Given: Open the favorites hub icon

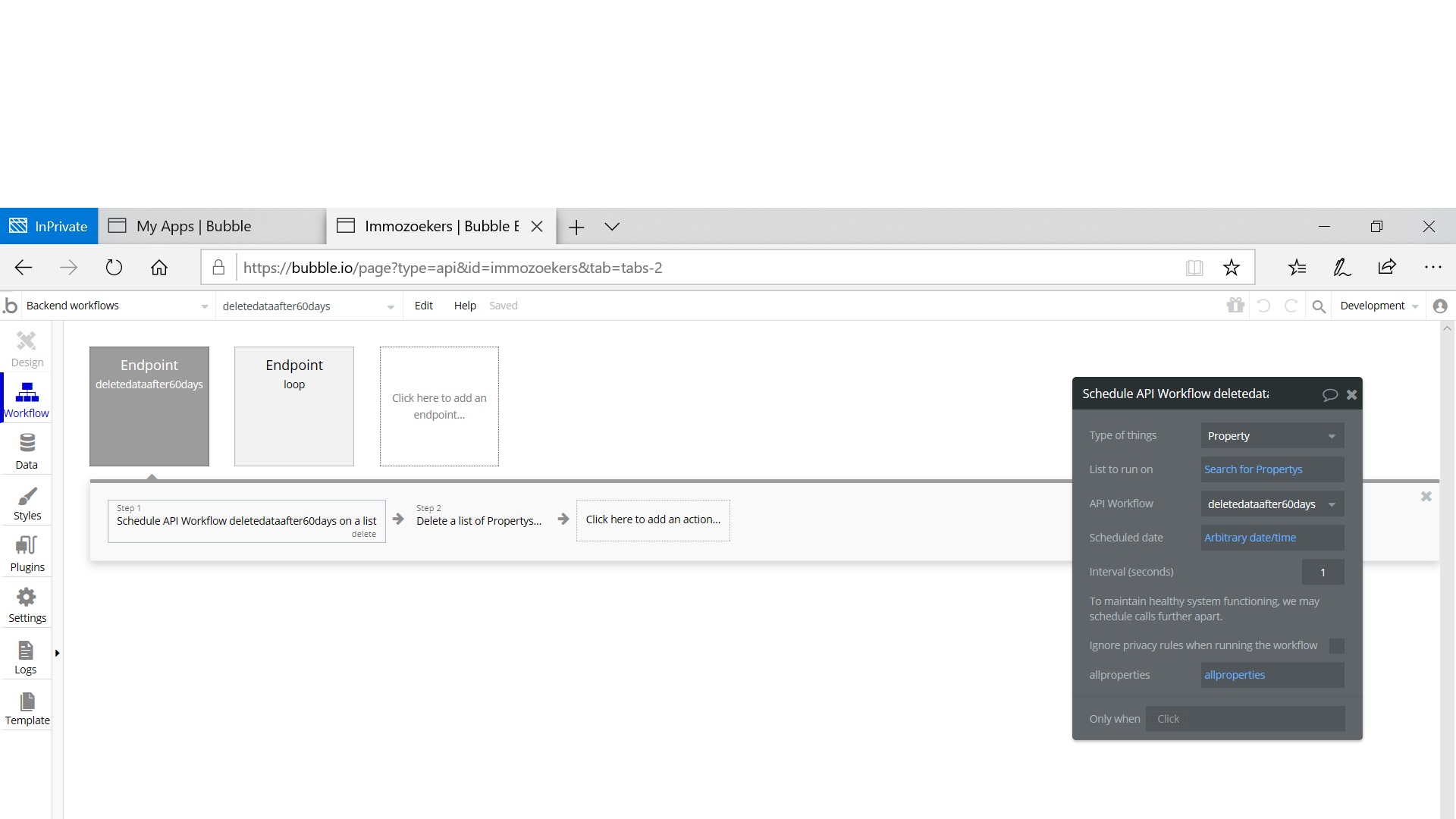Looking at the screenshot, I should click(x=1297, y=267).
